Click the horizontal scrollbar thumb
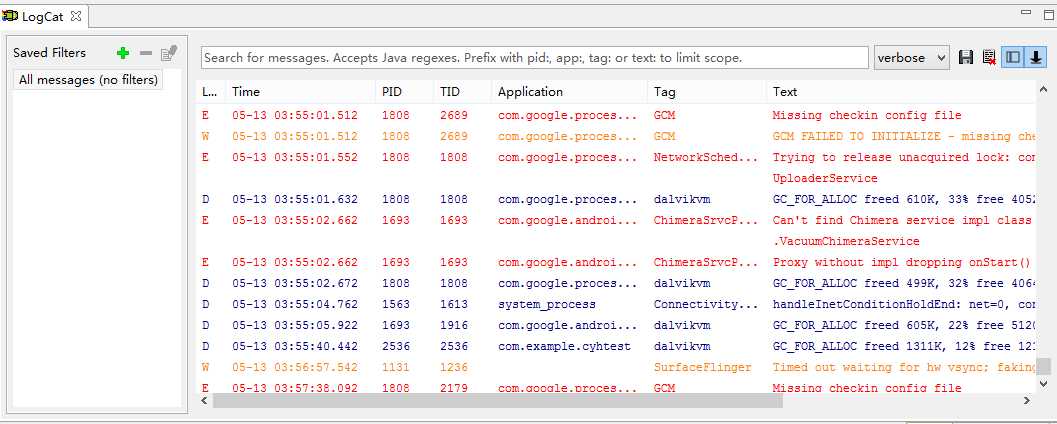Viewport: 1057px width, 424px height. pyautogui.click(x=497, y=400)
